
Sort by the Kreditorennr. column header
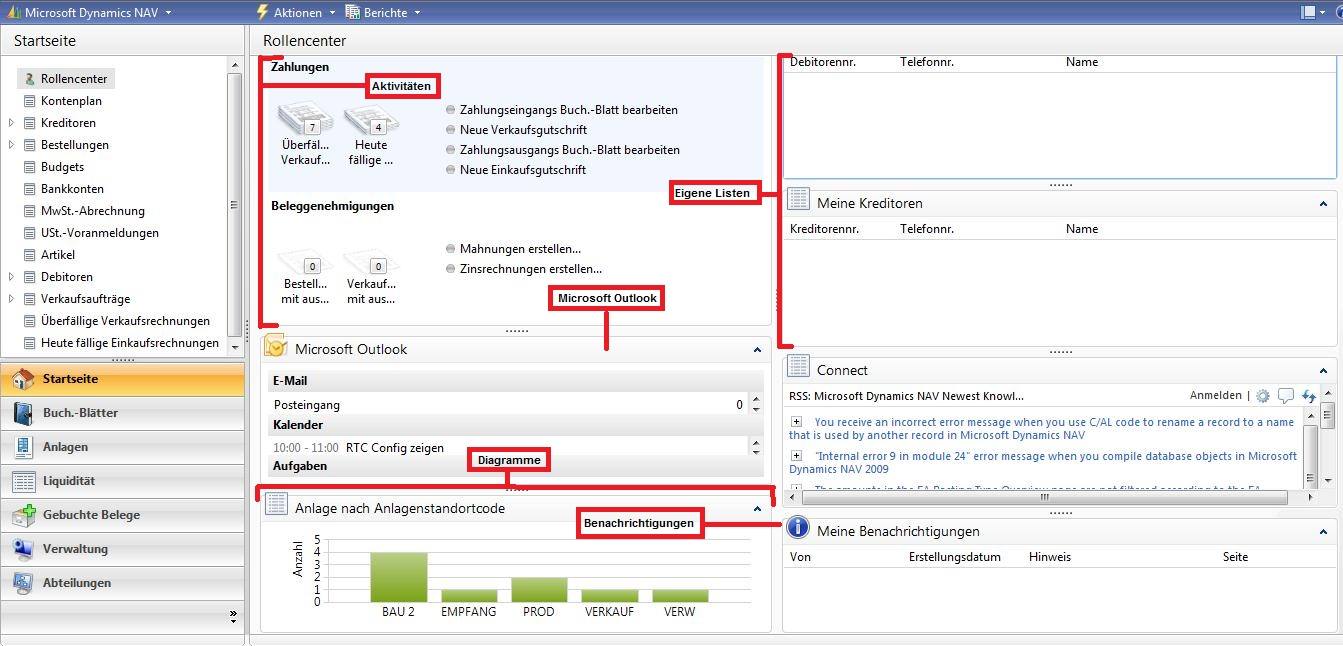822,229
